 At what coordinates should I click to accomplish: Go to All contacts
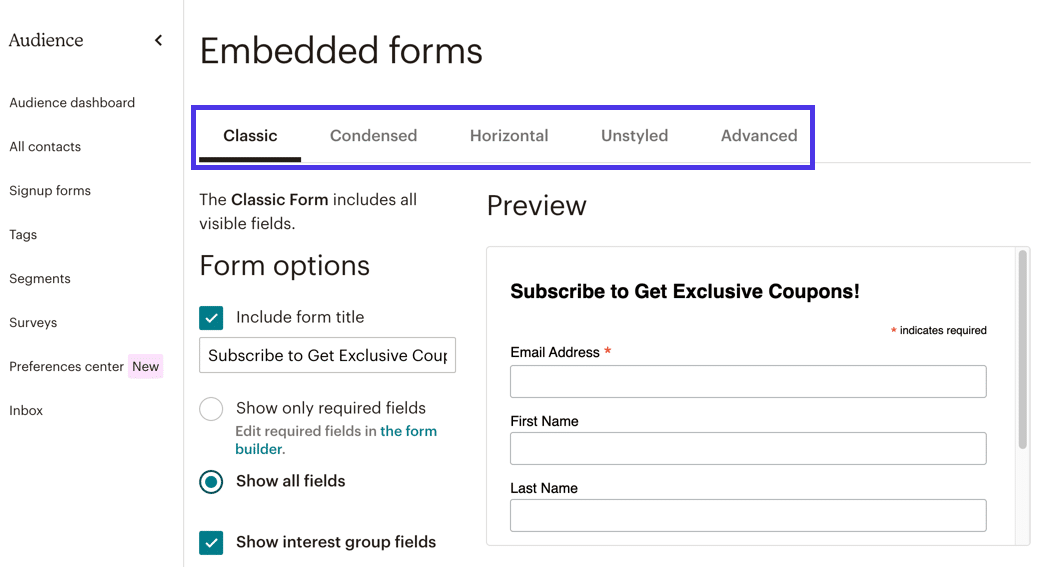(x=45, y=147)
